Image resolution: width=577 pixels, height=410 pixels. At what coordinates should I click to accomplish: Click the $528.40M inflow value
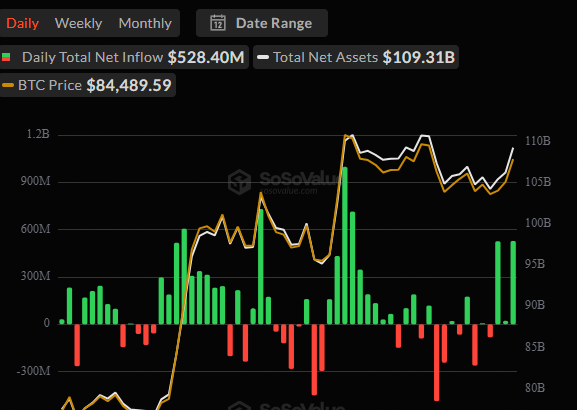(x=206, y=57)
